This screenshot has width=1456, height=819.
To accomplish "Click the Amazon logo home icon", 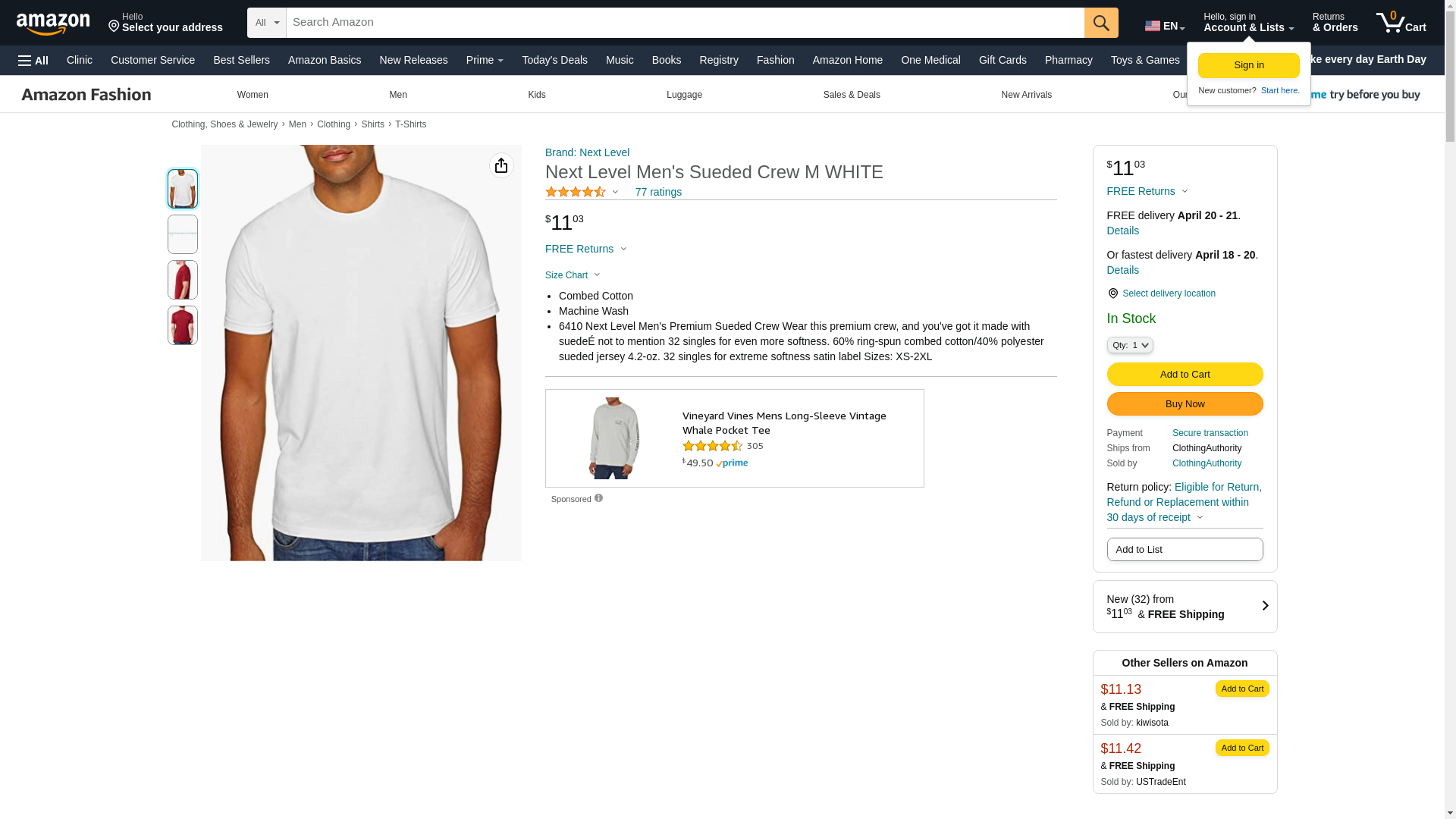I will (53, 24).
